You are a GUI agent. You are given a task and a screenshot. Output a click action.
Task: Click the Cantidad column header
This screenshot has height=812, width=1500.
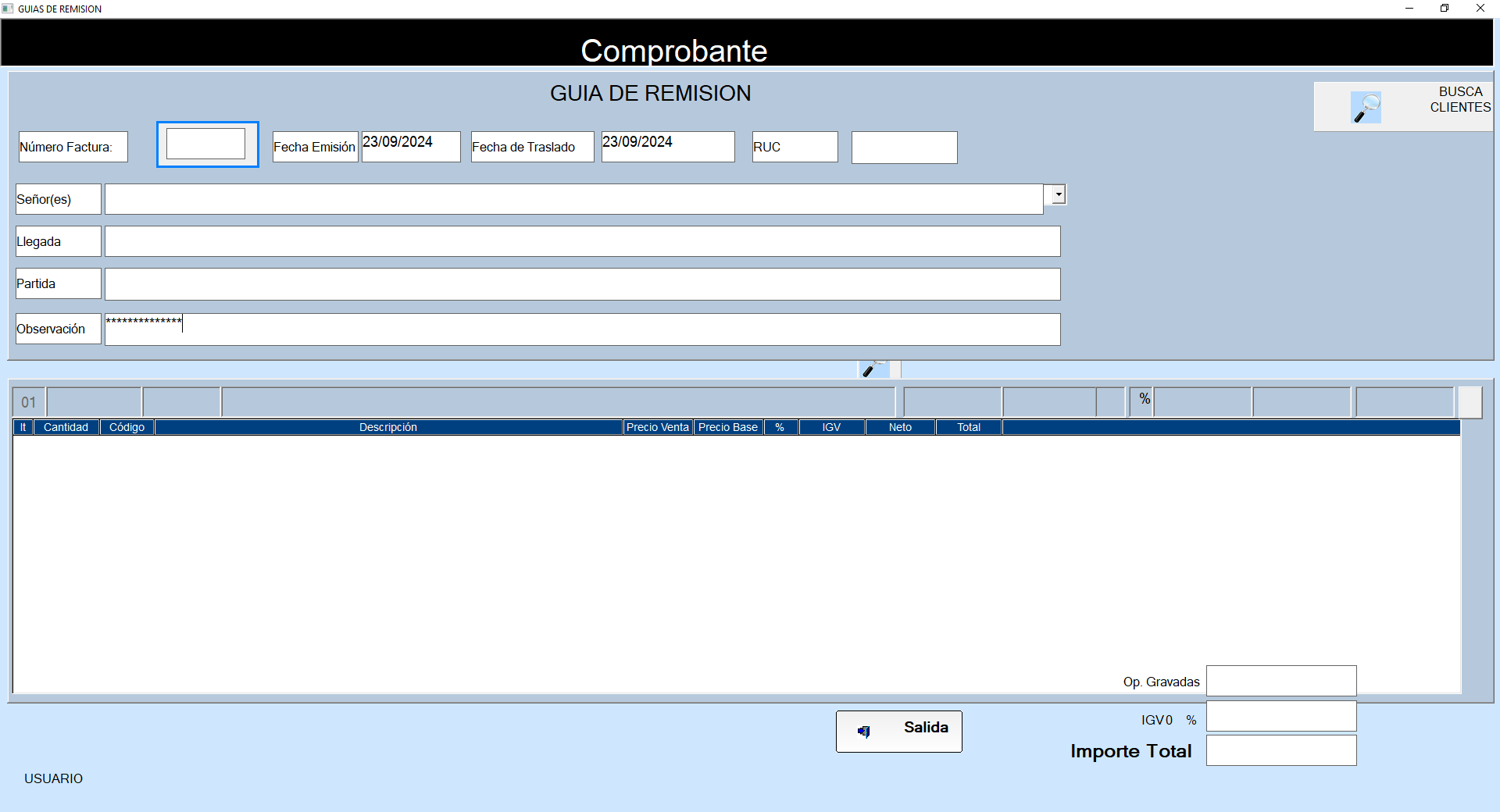(66, 427)
